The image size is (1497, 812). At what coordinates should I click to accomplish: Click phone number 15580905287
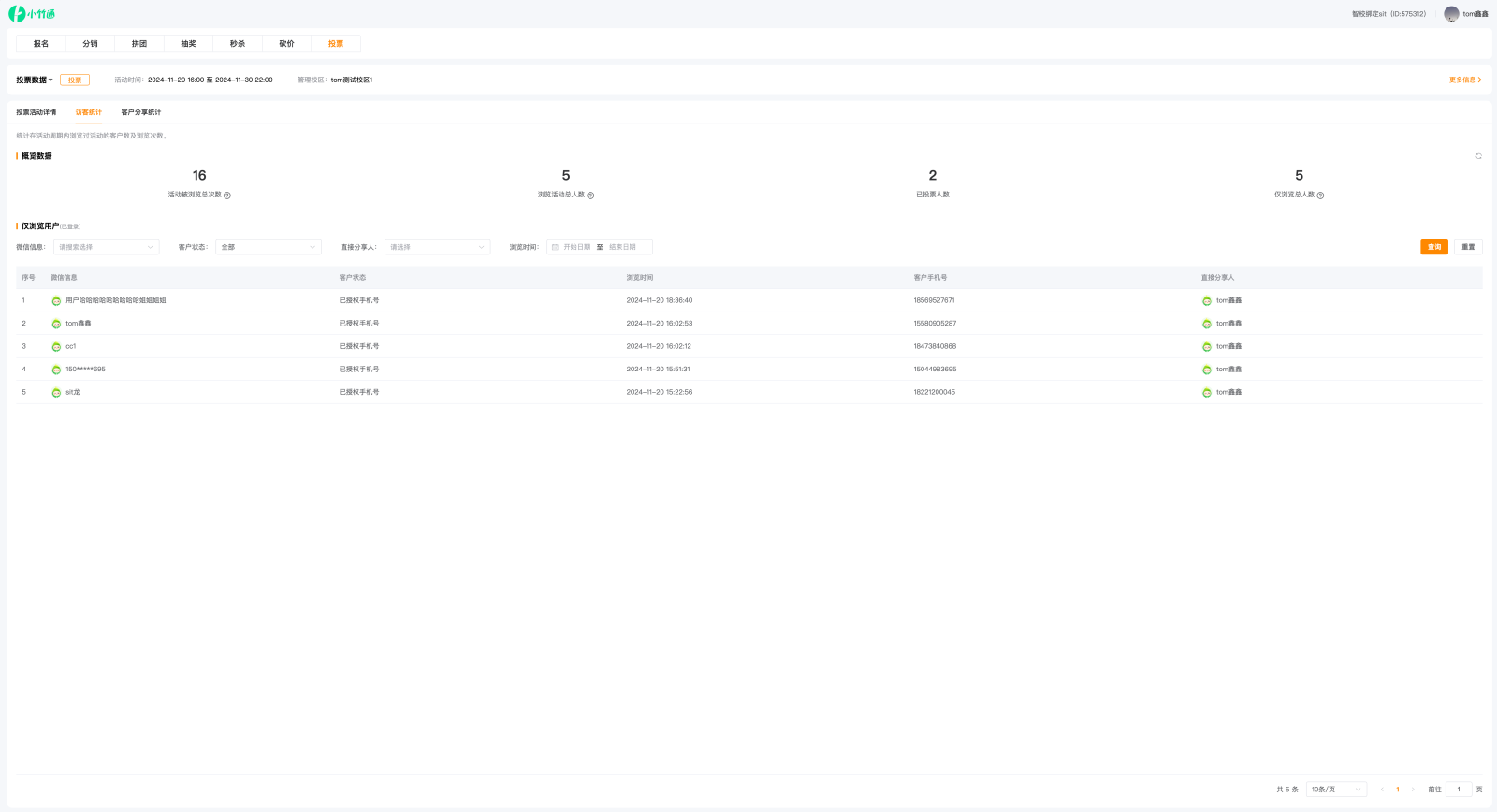(935, 324)
